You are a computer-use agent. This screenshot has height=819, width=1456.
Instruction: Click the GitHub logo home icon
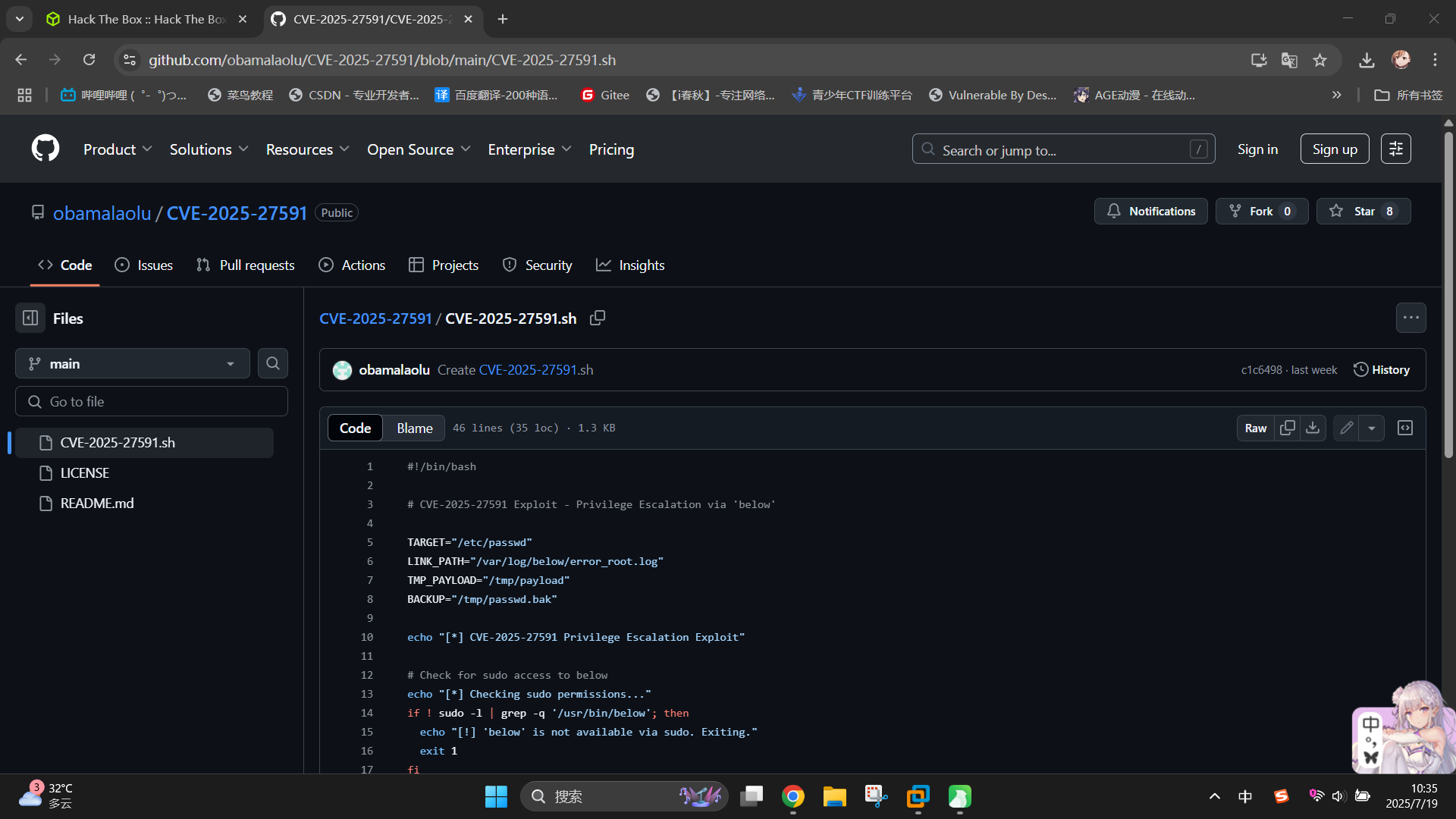(x=45, y=149)
